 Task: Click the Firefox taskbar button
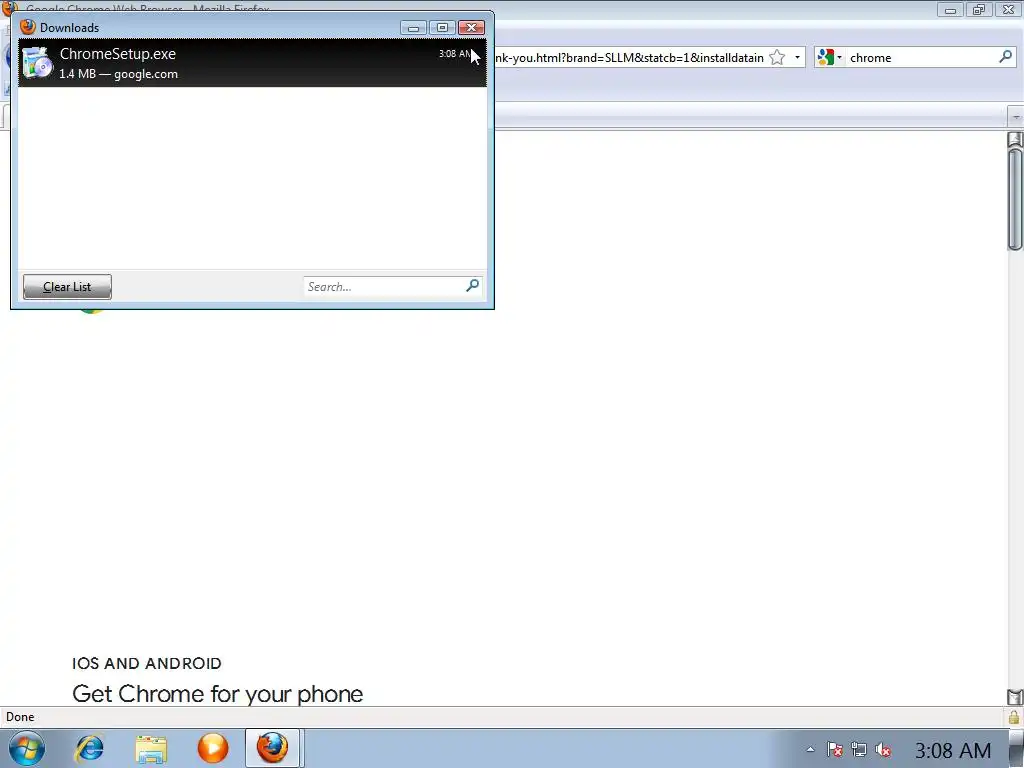[x=272, y=748]
